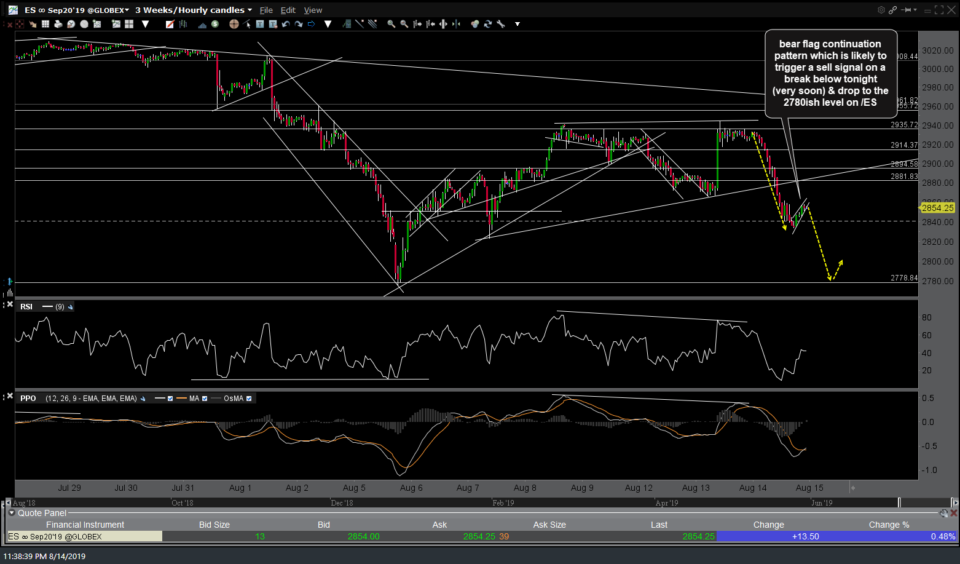Toggle the PPO MA line checkbox
The image size is (960, 564).
(x=204, y=399)
